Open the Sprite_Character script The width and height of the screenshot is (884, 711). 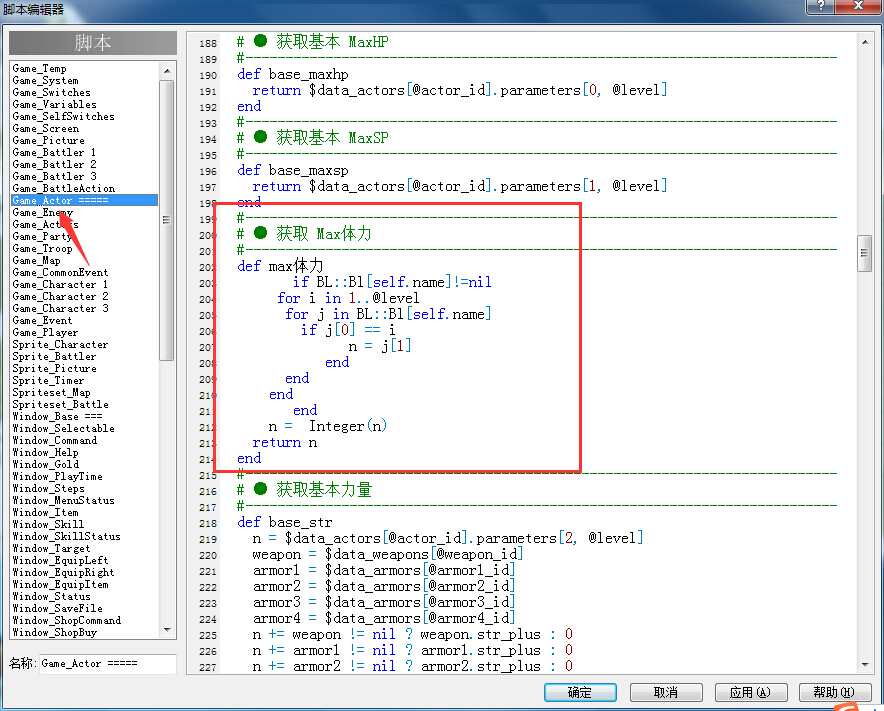pyautogui.click(x=60, y=345)
